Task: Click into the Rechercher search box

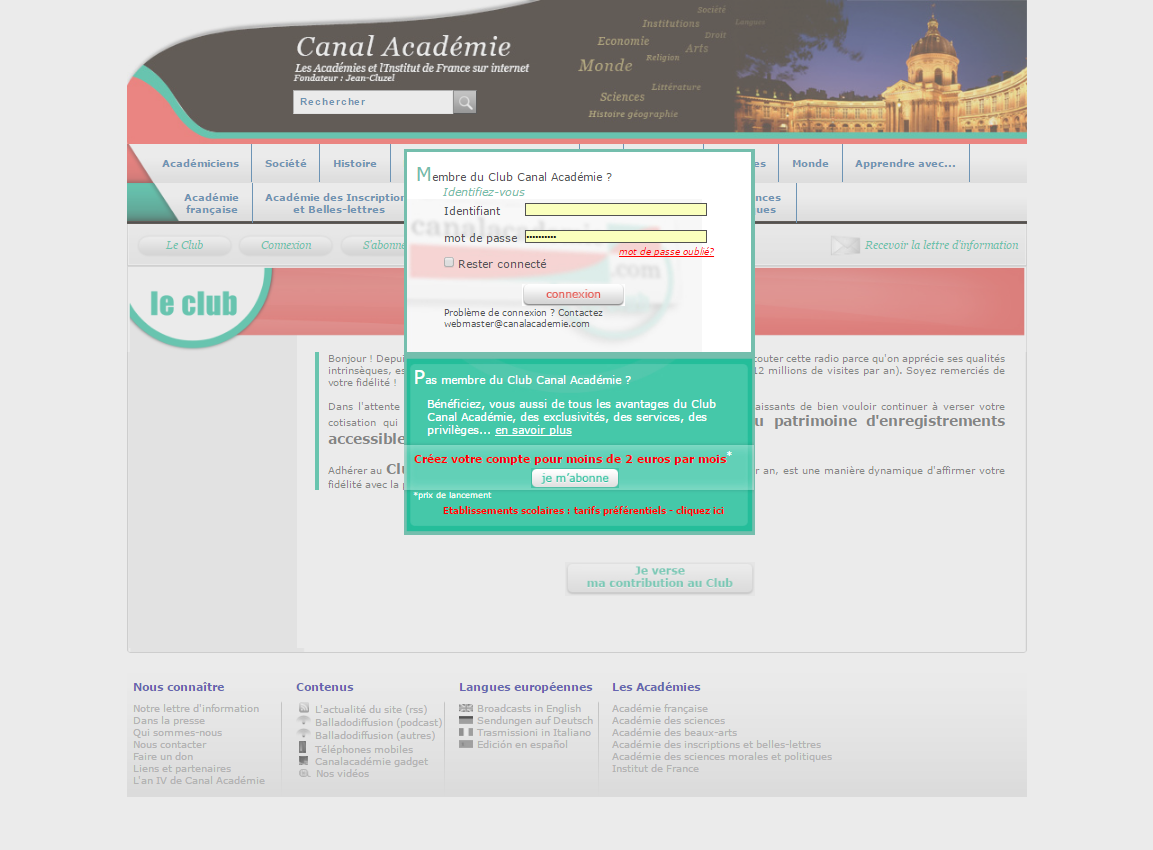Action: (373, 102)
